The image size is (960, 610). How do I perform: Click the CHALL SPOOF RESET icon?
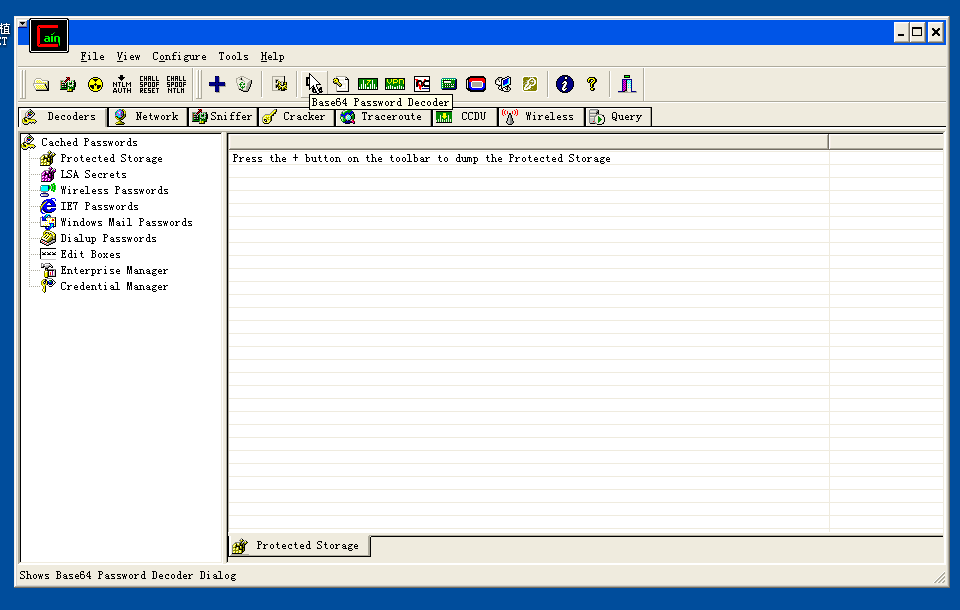pos(149,85)
